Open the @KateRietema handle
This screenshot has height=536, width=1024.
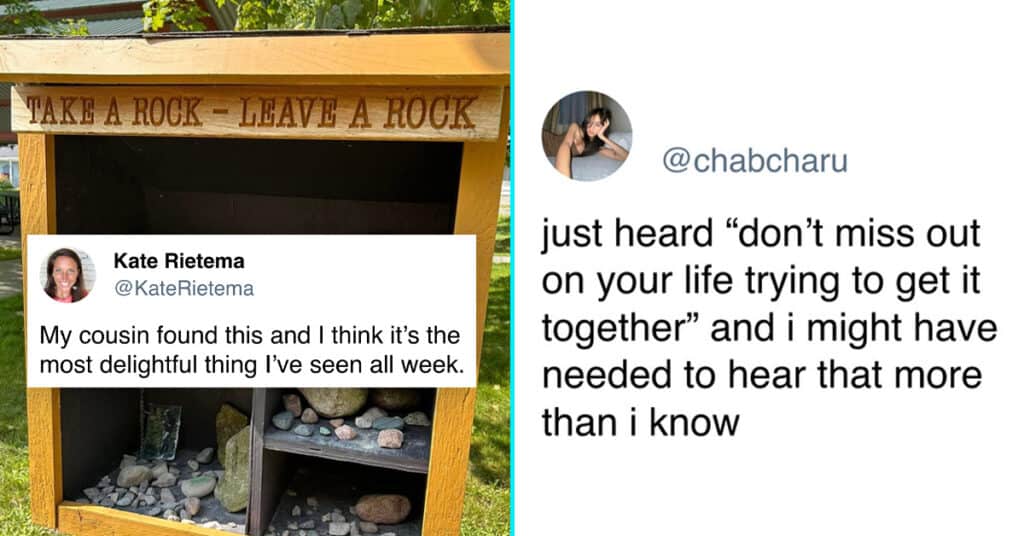[x=184, y=289]
